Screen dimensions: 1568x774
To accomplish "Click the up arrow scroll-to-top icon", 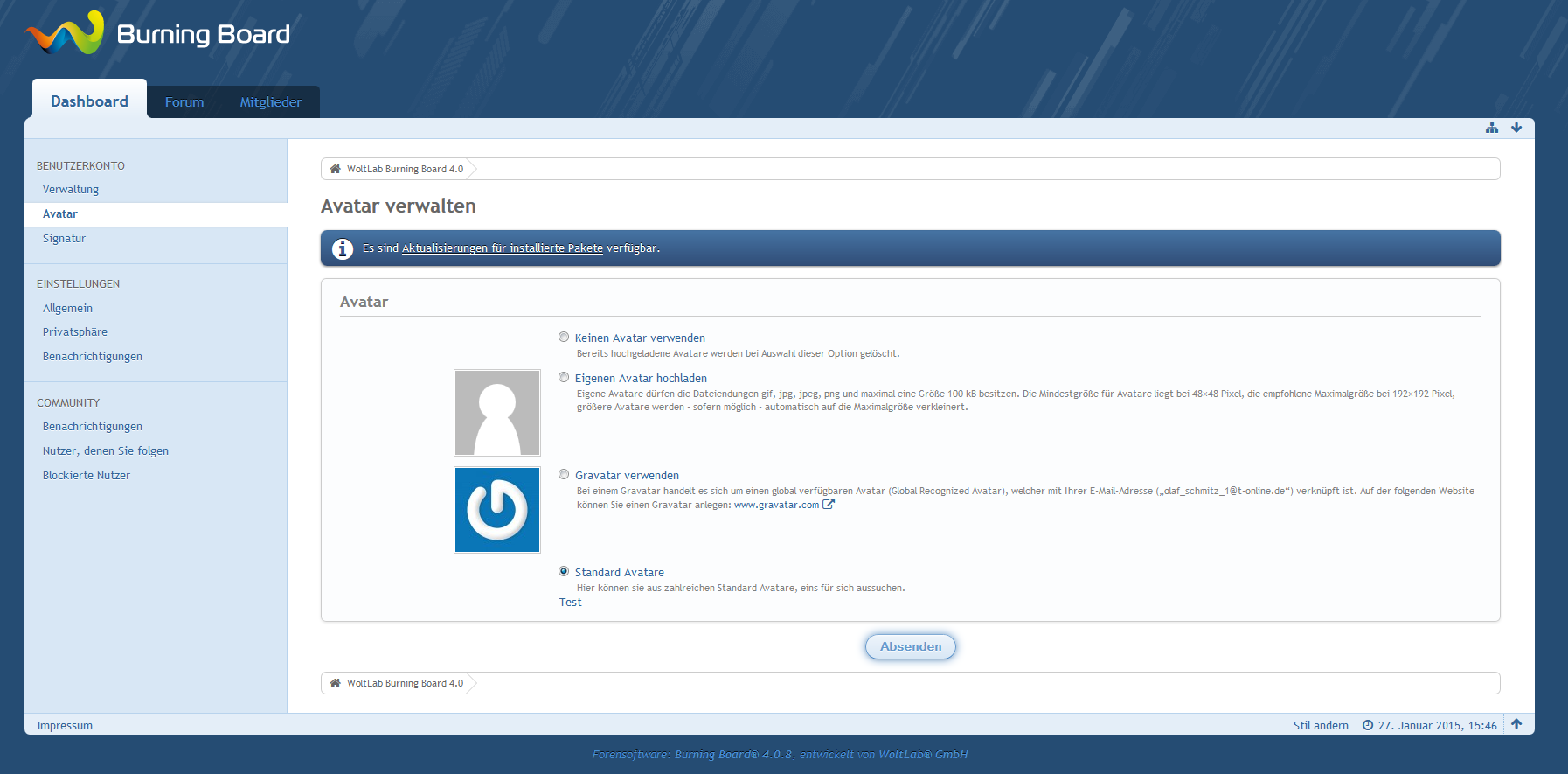I will 1516,724.
